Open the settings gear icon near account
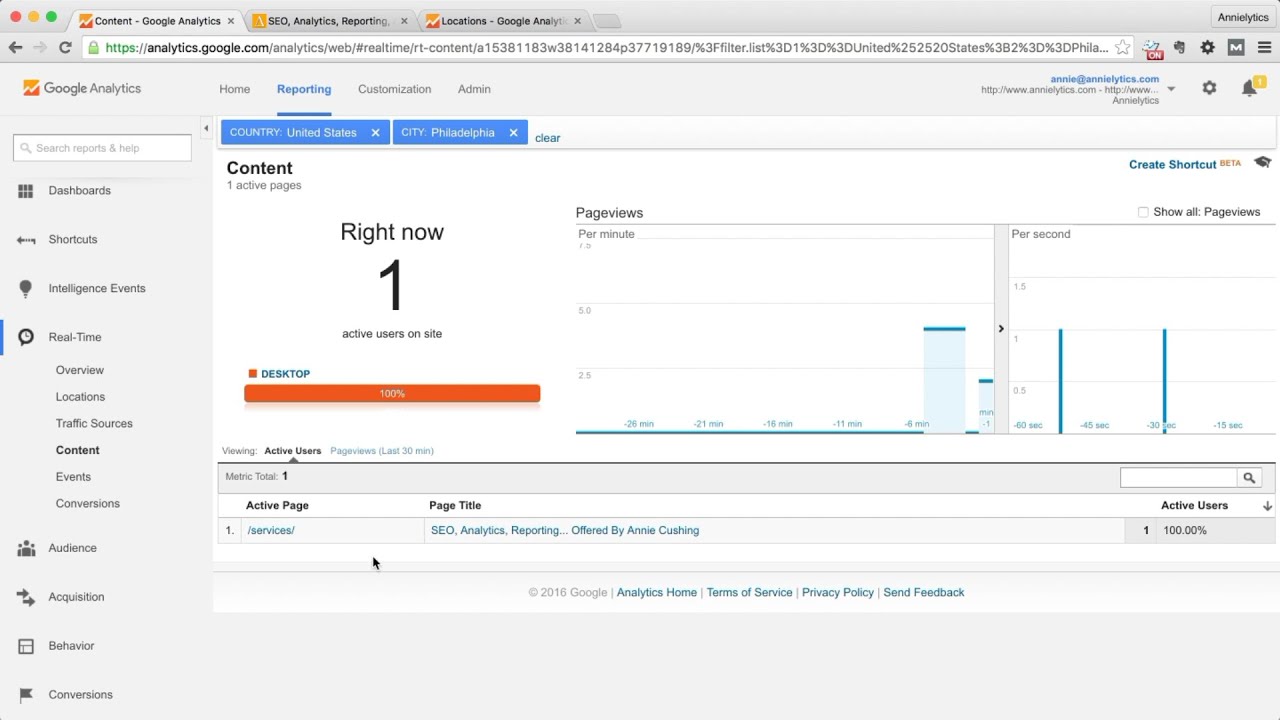This screenshot has height=720, width=1280. coord(1209,88)
